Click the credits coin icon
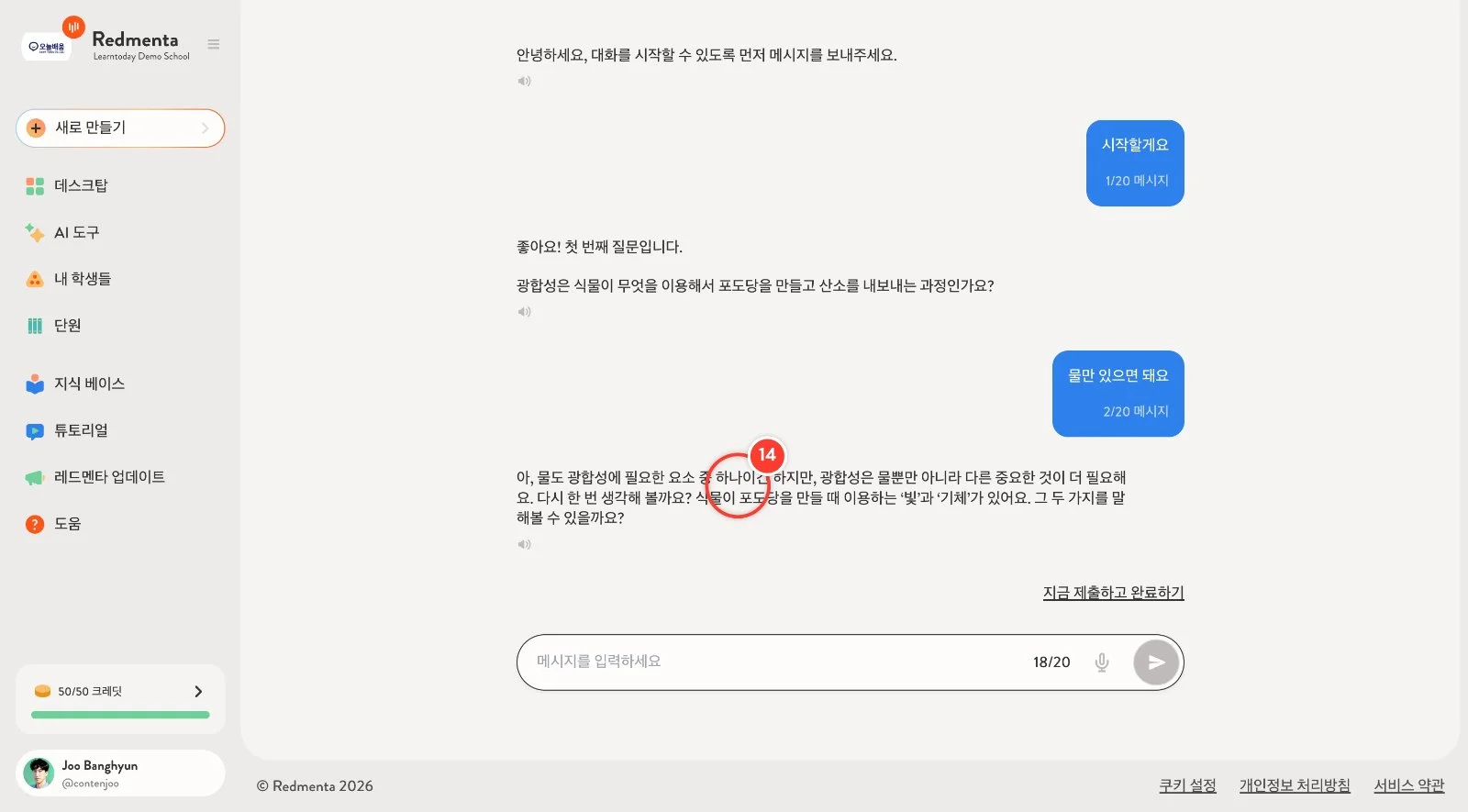 [42, 692]
